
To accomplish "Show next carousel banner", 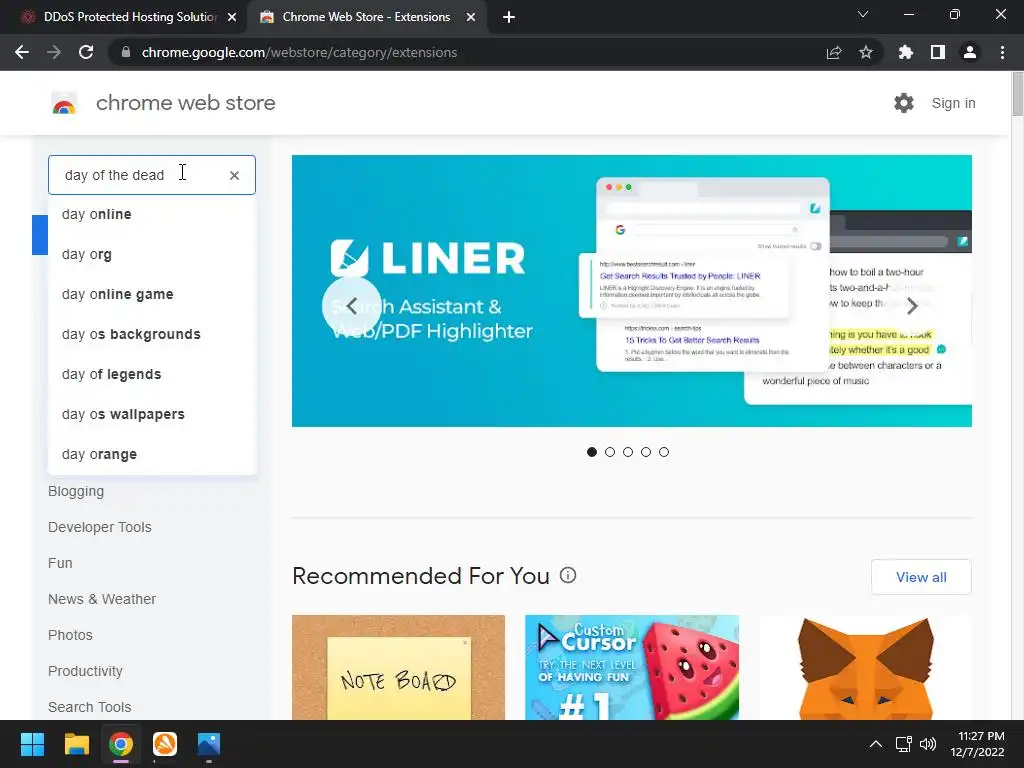I will click(912, 306).
